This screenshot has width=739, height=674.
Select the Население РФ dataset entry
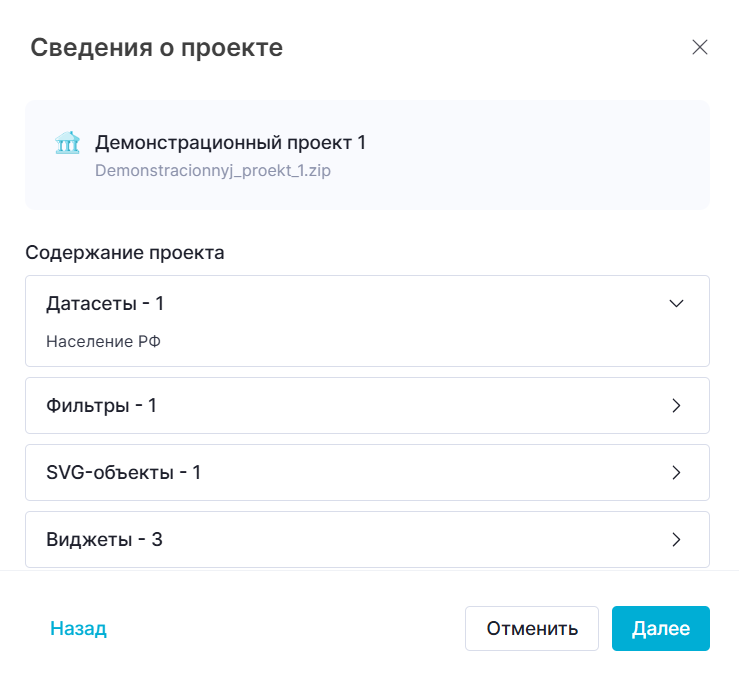click(104, 342)
